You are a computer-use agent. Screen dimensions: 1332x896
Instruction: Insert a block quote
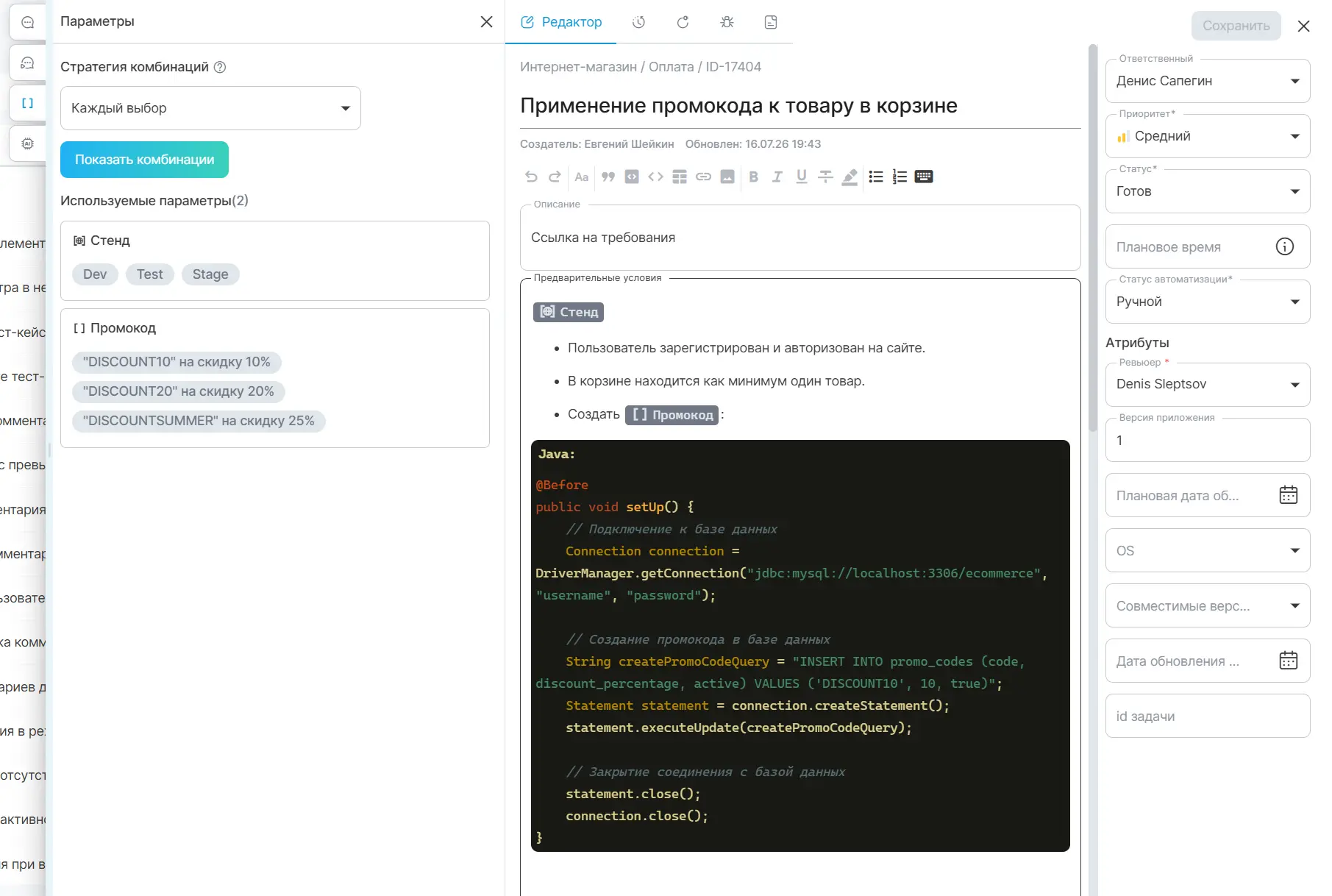tap(608, 177)
